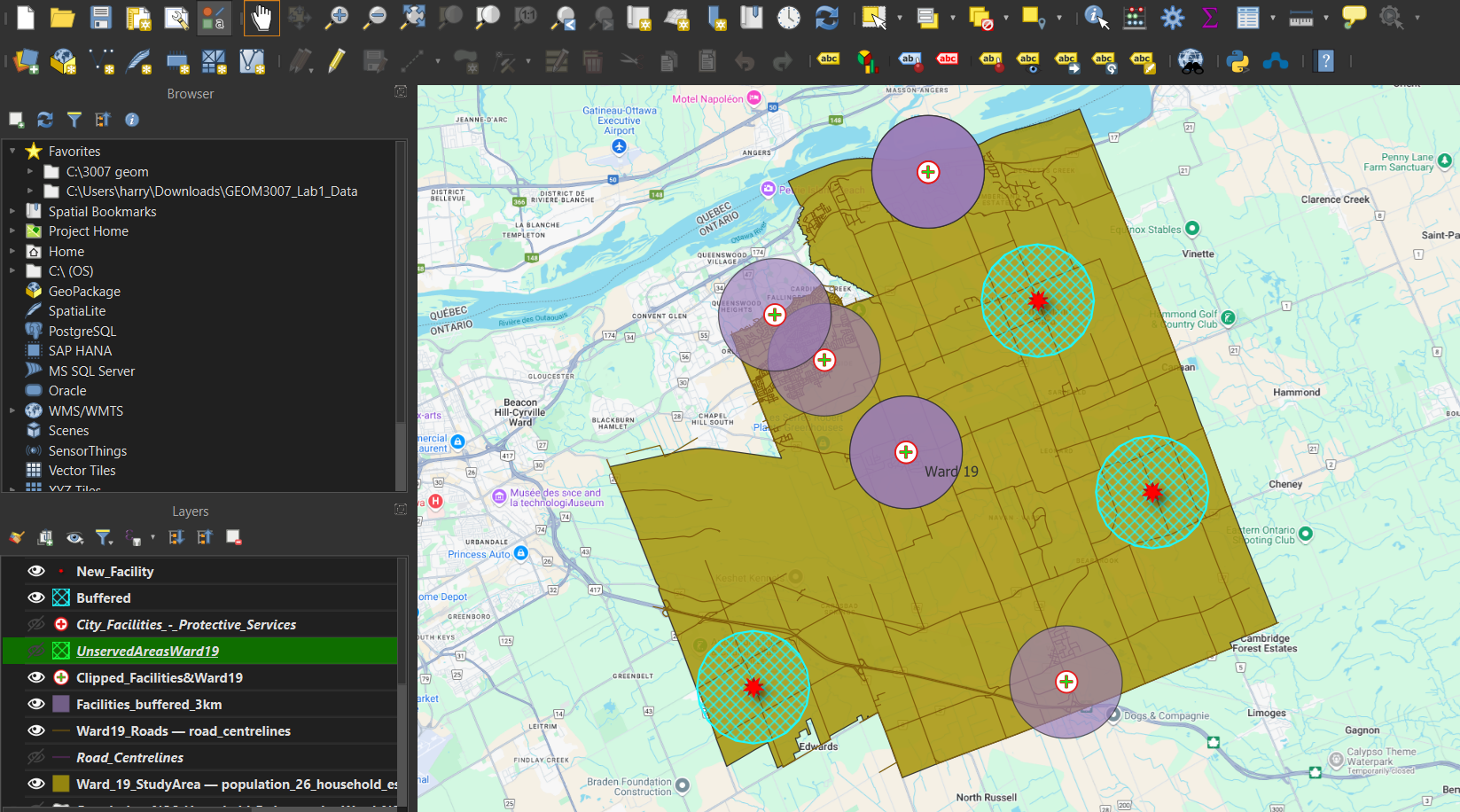Show the UnservedAreasWard19 layer
The height and width of the screenshot is (812, 1460).
pyautogui.click(x=36, y=651)
